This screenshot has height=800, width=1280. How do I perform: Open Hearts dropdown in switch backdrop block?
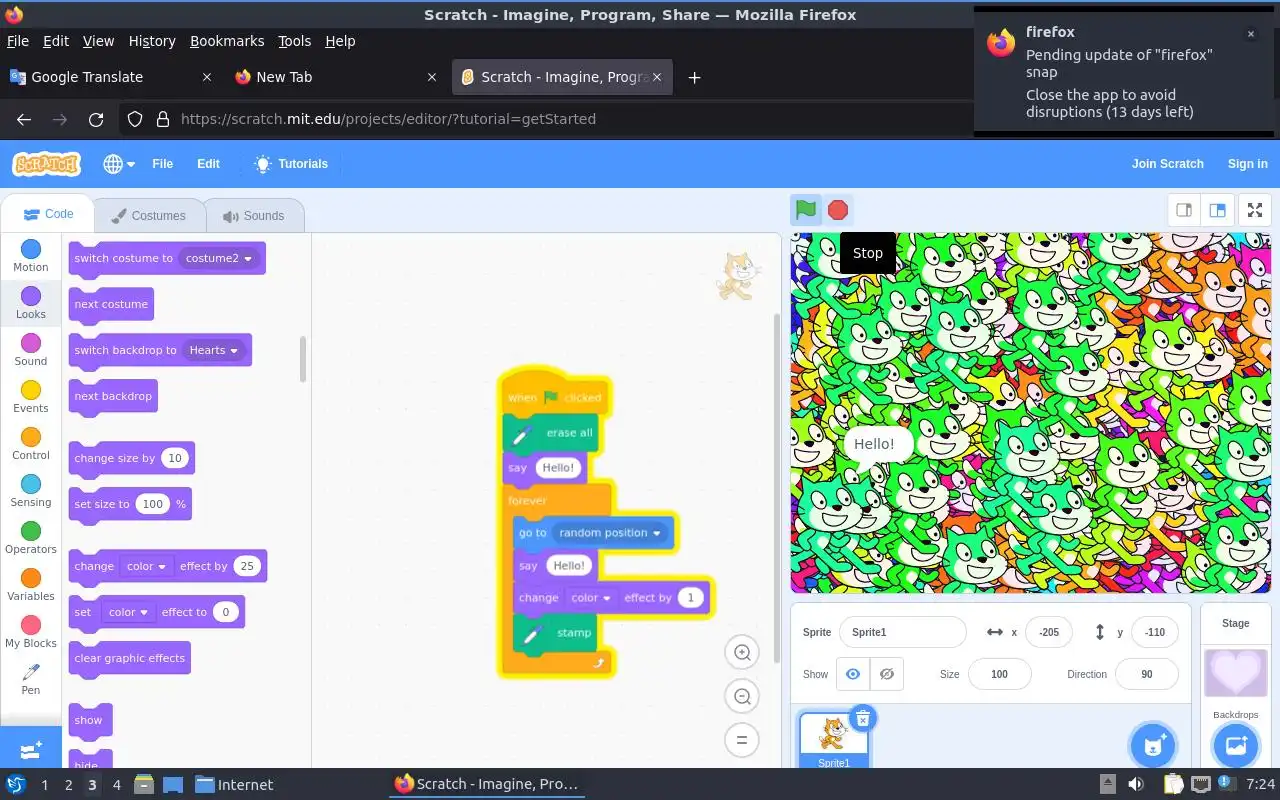click(215, 350)
